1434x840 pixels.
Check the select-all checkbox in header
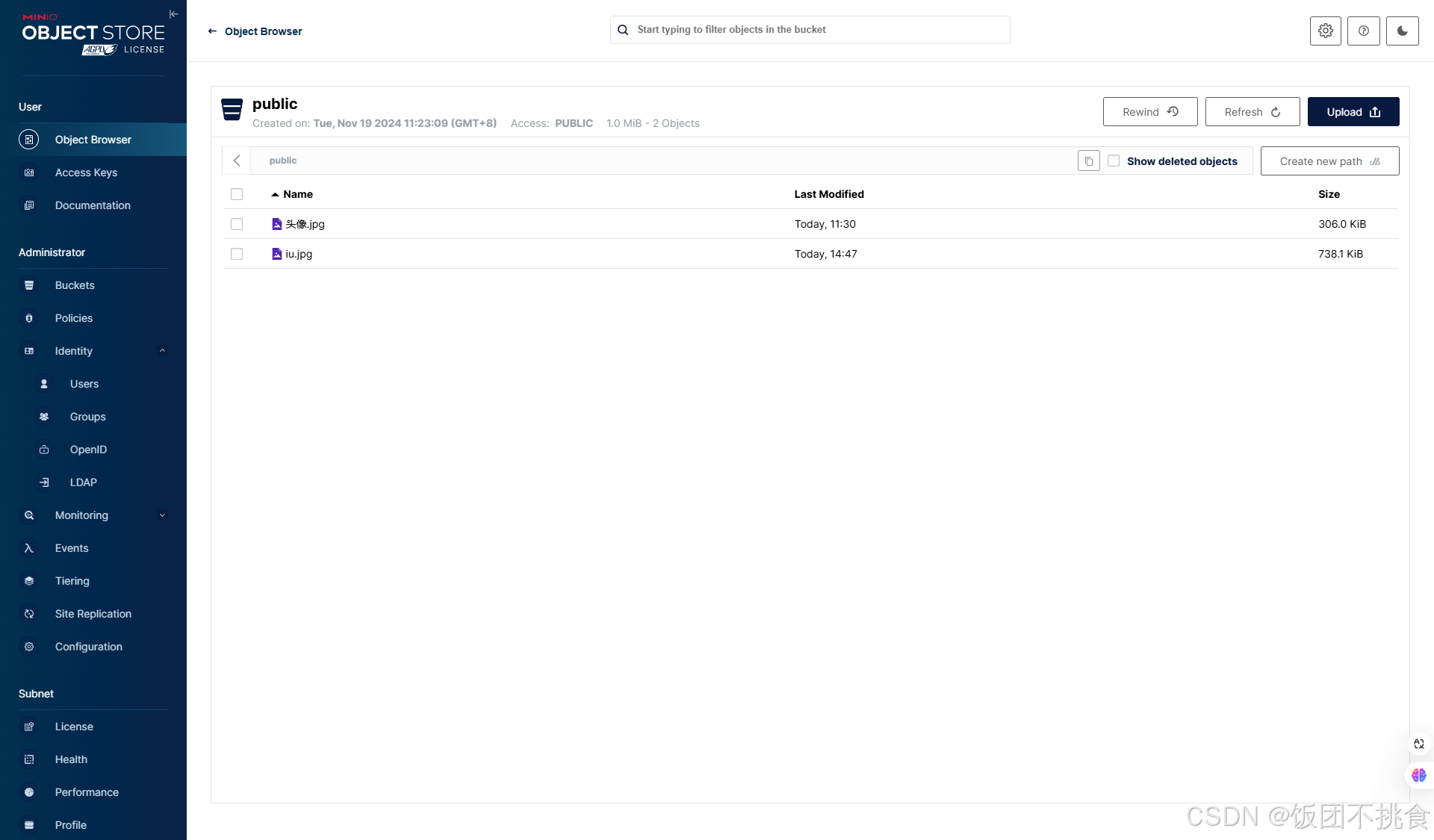pos(237,194)
